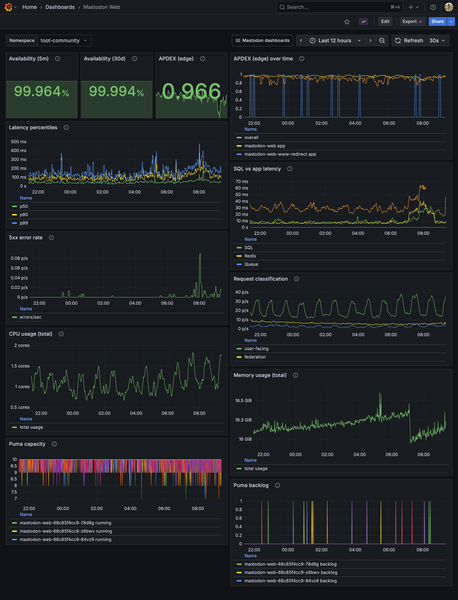Open the help question-mark menu

(x=433, y=7)
